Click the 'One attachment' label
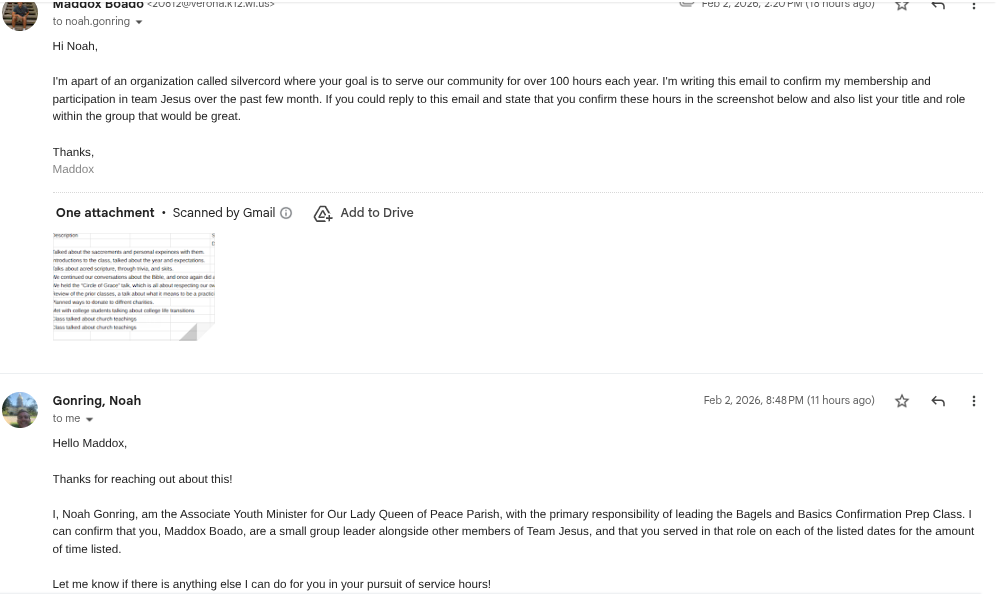The image size is (998, 605). tap(105, 213)
